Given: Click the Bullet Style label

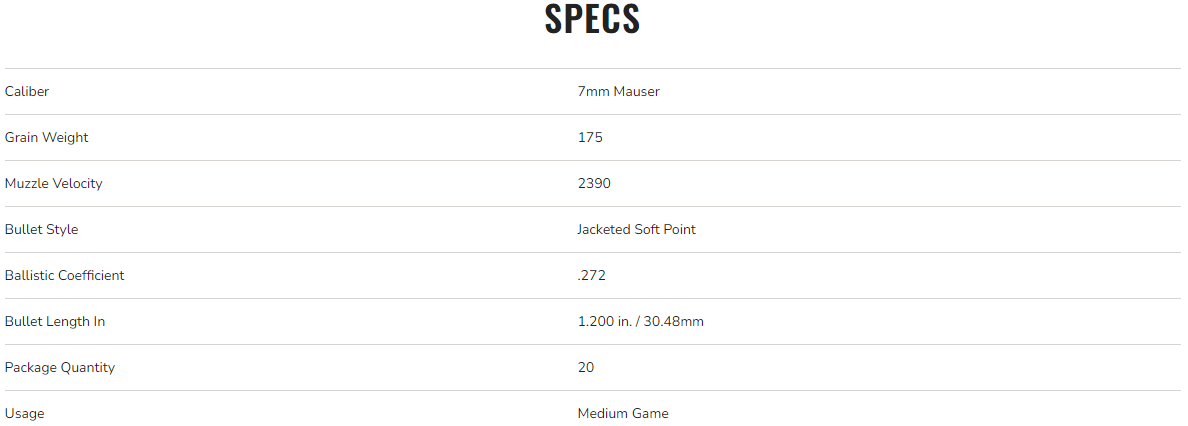Looking at the screenshot, I should [41, 229].
